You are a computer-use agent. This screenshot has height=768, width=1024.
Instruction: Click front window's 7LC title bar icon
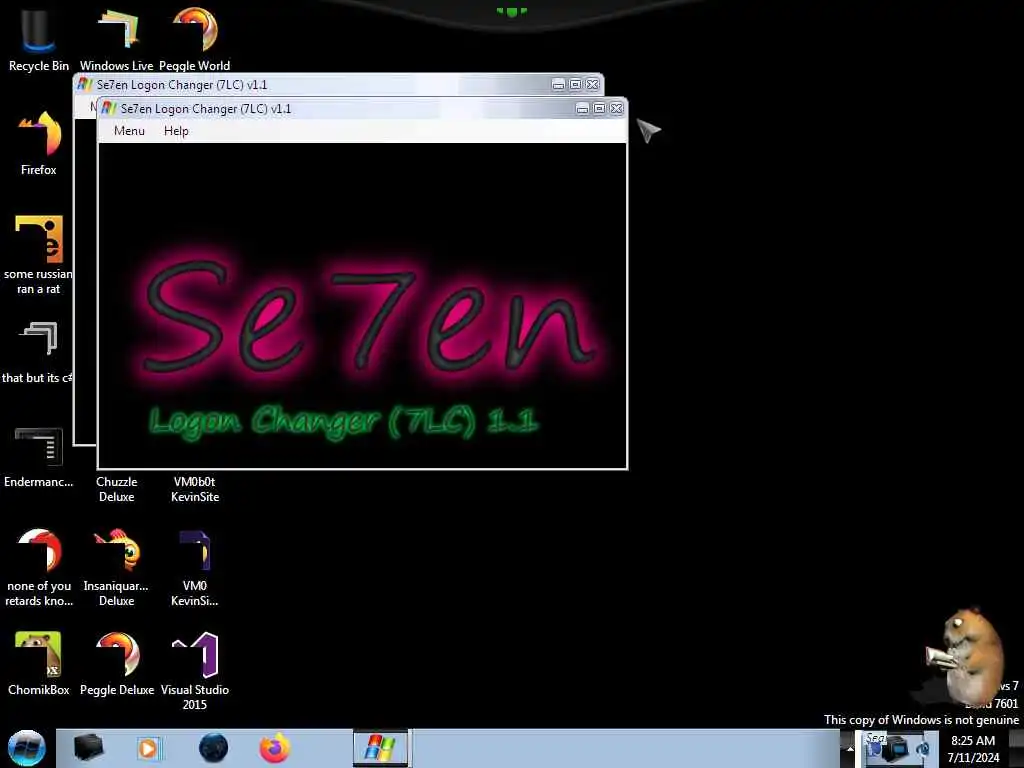click(109, 108)
